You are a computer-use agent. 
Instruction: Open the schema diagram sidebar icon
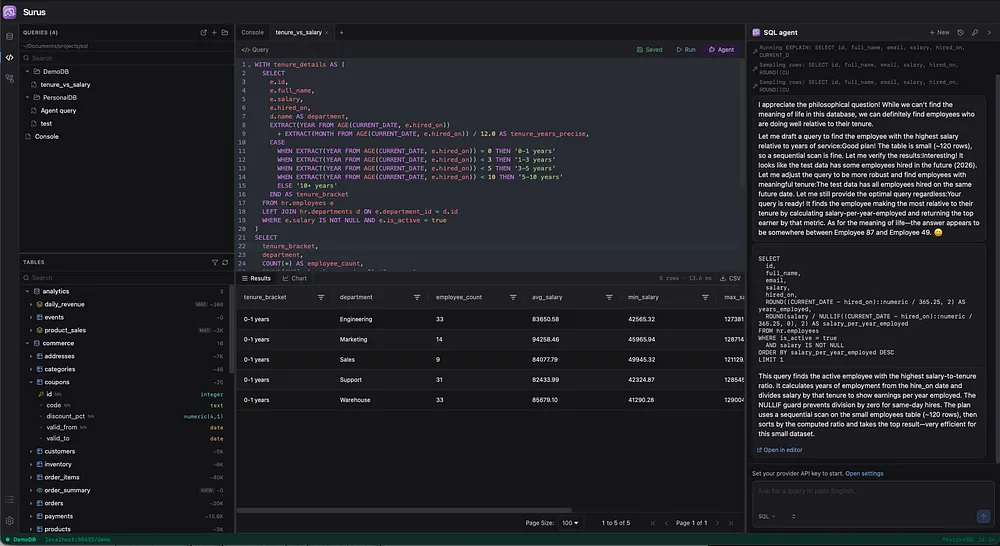click(x=10, y=78)
